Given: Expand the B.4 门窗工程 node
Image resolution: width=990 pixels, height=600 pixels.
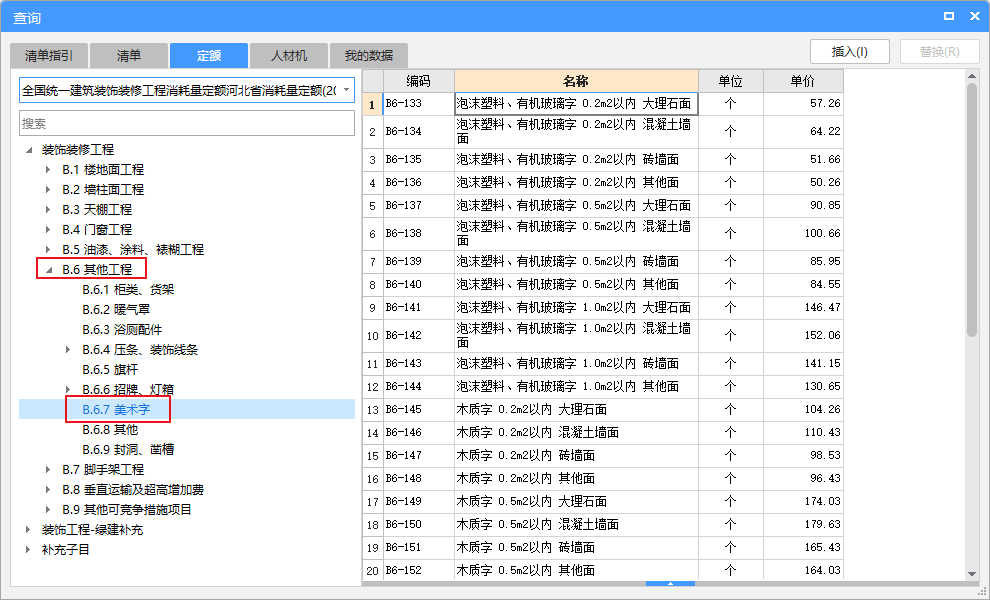Looking at the screenshot, I should pyautogui.click(x=48, y=230).
